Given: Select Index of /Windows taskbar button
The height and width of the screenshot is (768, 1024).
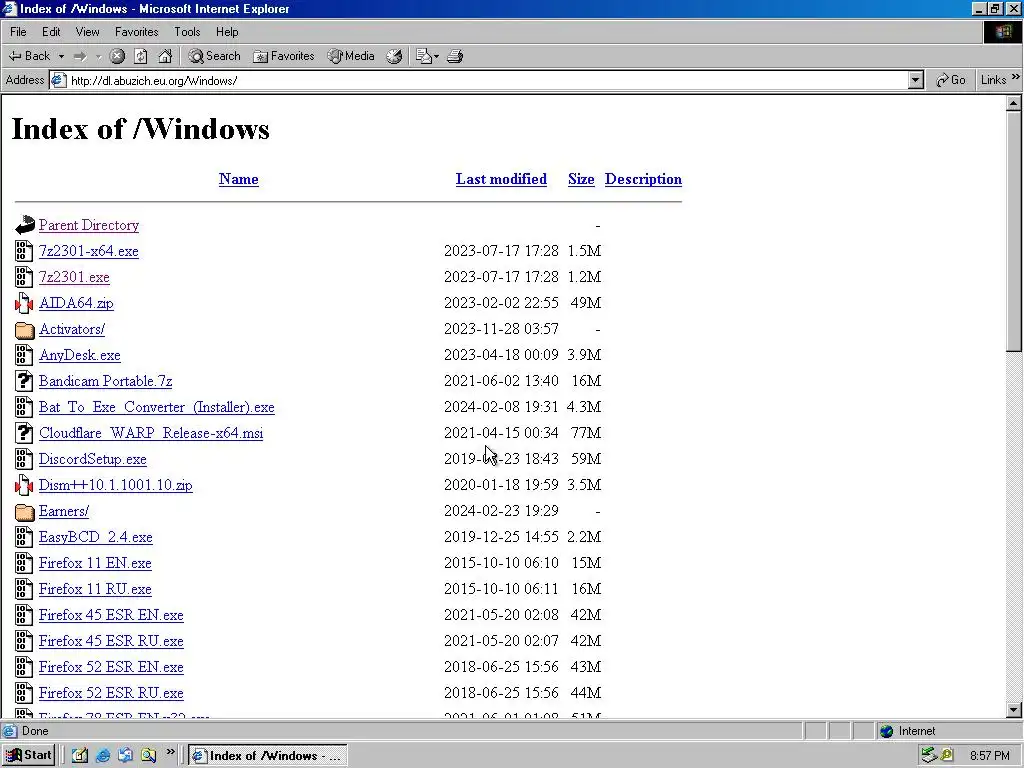Looking at the screenshot, I should pyautogui.click(x=268, y=756).
